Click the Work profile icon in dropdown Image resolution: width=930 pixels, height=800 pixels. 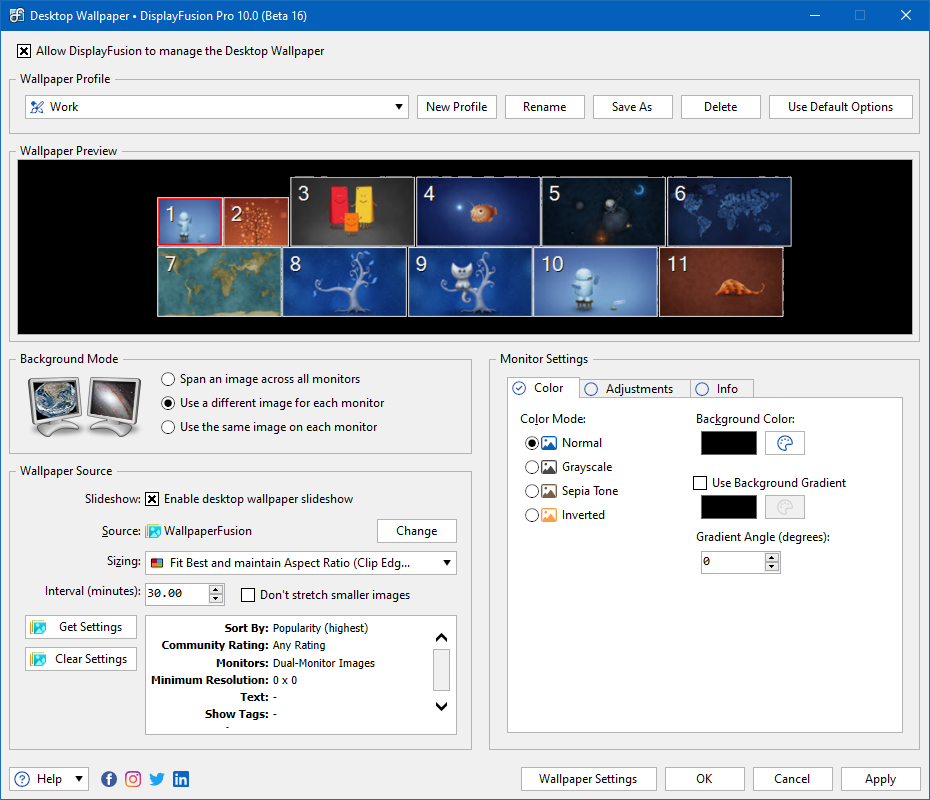pos(37,107)
